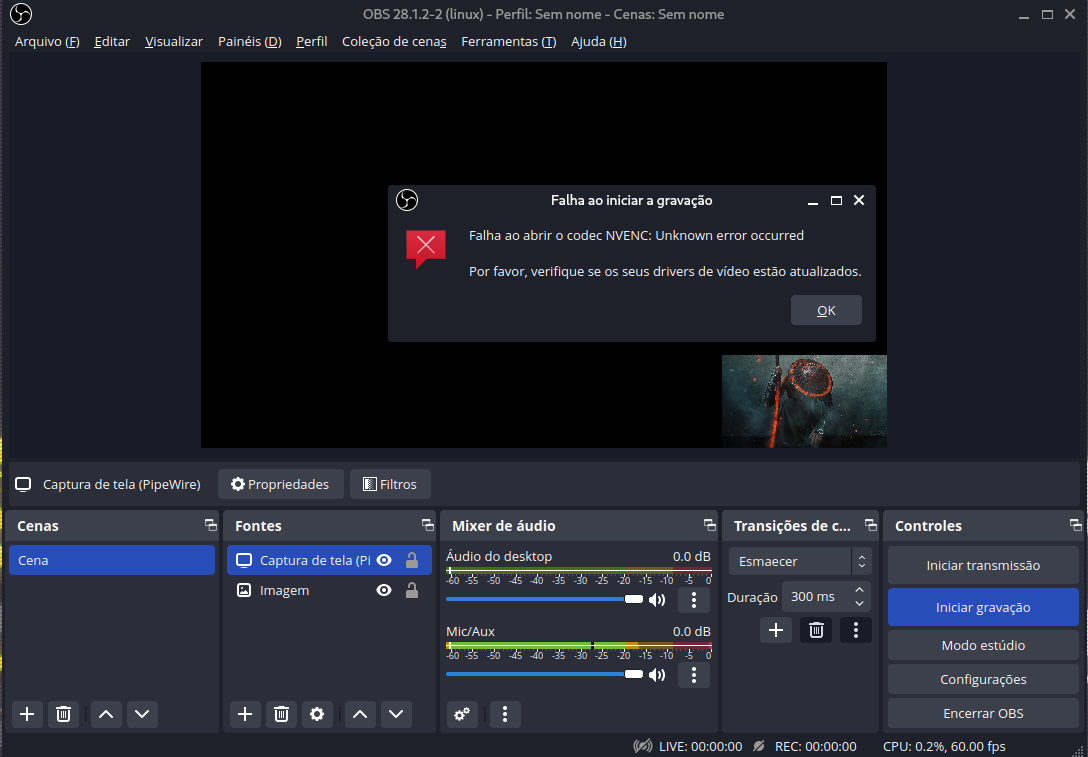Remove source using Fontes trash icon
The width and height of the screenshot is (1088, 757).
(282, 714)
